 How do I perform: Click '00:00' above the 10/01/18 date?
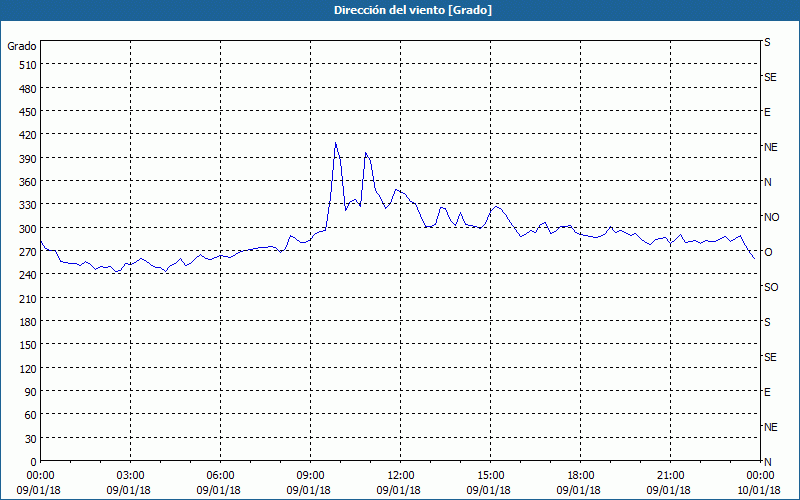click(760, 476)
